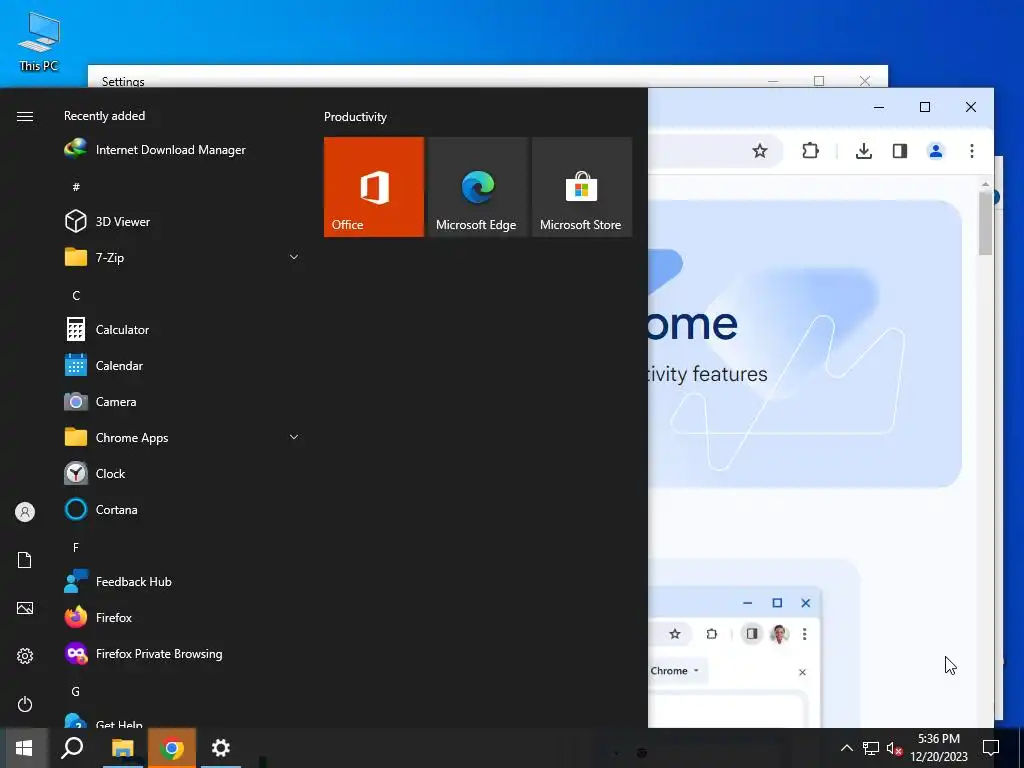This screenshot has height=768, width=1024.
Task: Open the 7-Zip folder entry
Action: [x=183, y=257]
